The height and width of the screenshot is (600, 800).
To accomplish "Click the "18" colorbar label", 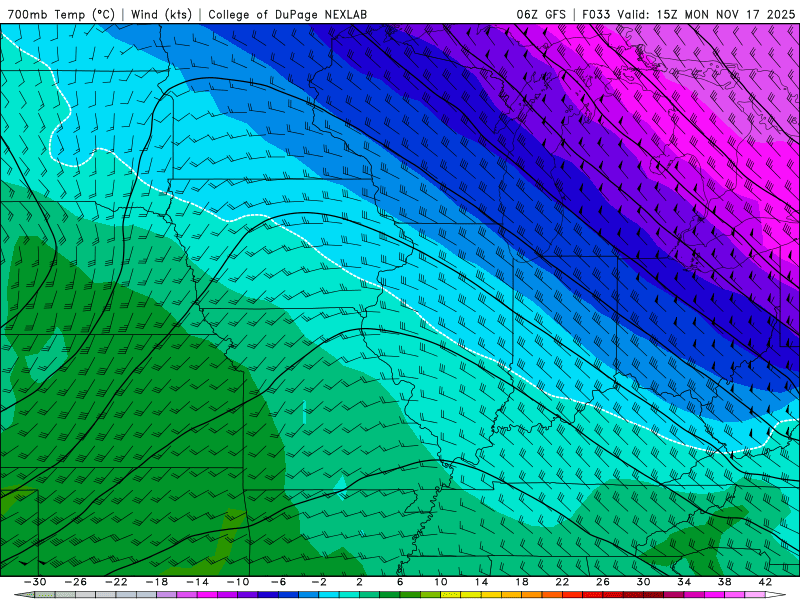I will (x=522, y=582).
